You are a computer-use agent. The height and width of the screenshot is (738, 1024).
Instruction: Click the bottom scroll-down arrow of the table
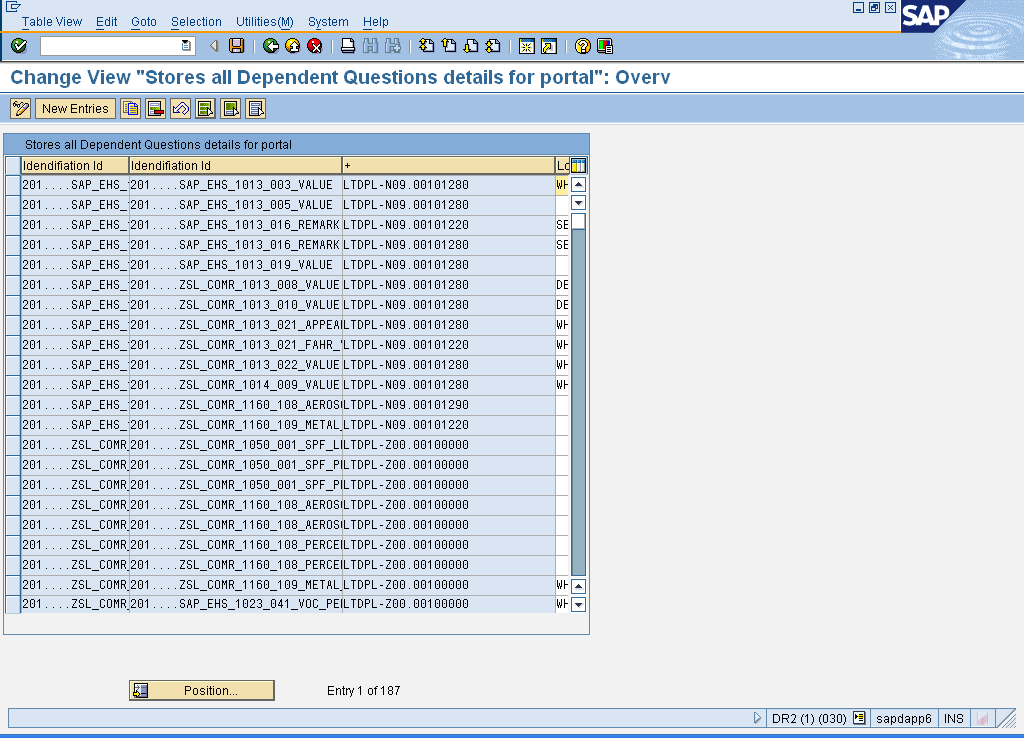pyautogui.click(x=579, y=604)
